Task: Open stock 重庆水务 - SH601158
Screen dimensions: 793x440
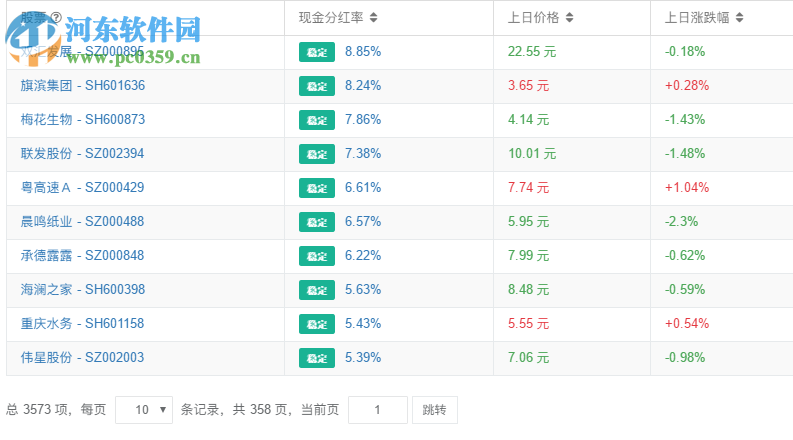Action: (x=82, y=323)
